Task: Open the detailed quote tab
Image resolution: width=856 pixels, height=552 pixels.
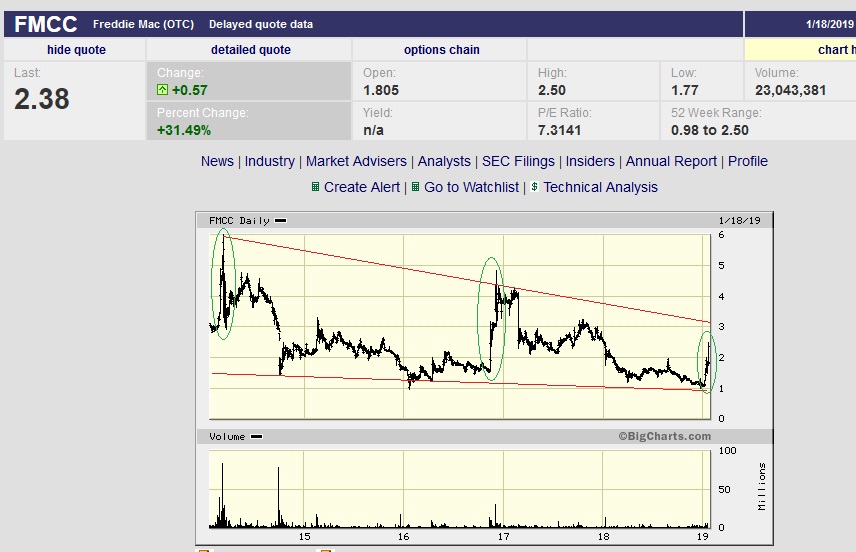Action: coord(251,50)
